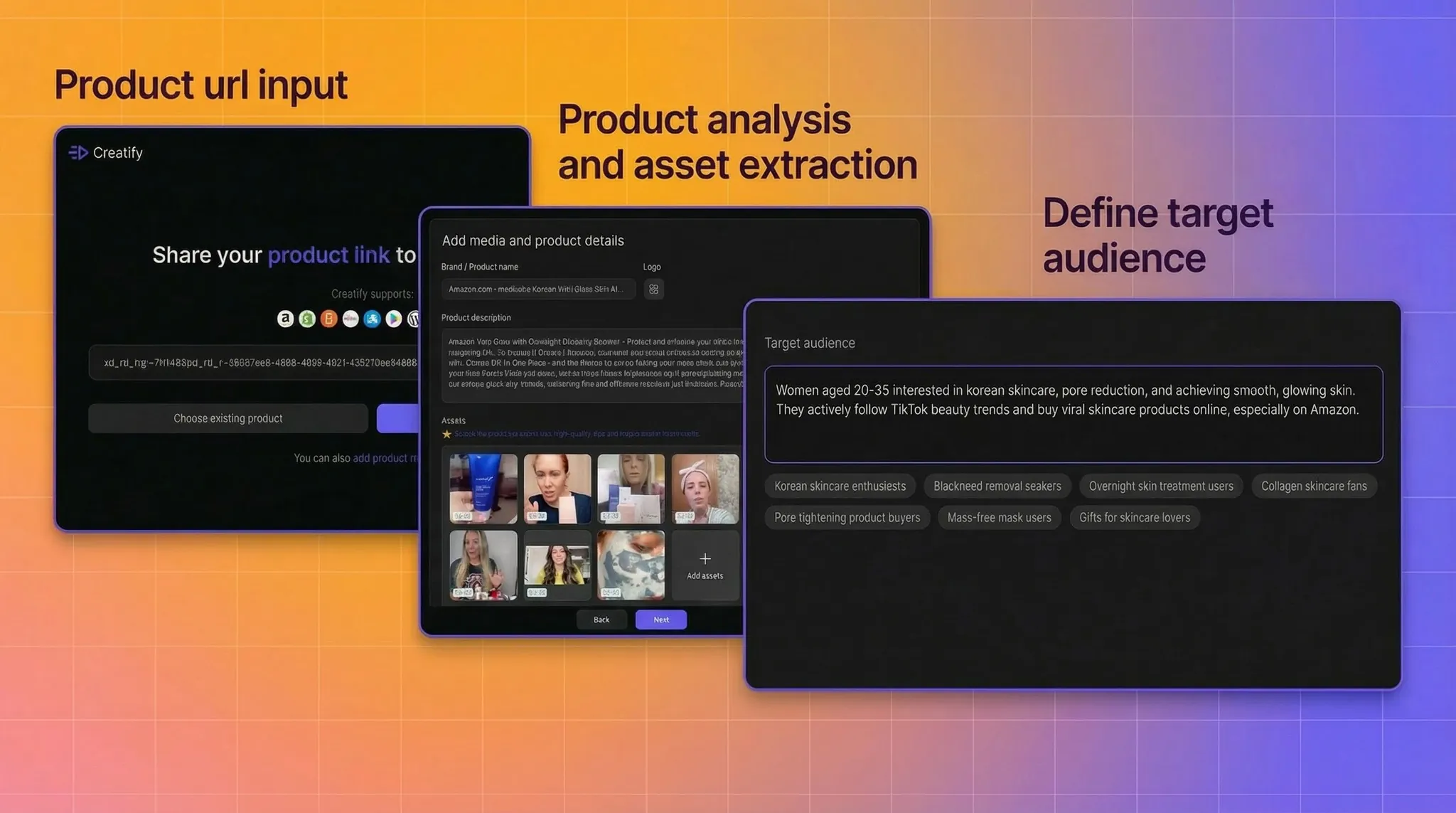This screenshot has width=1456, height=813.
Task: Open the add product link
Action: coord(385,458)
